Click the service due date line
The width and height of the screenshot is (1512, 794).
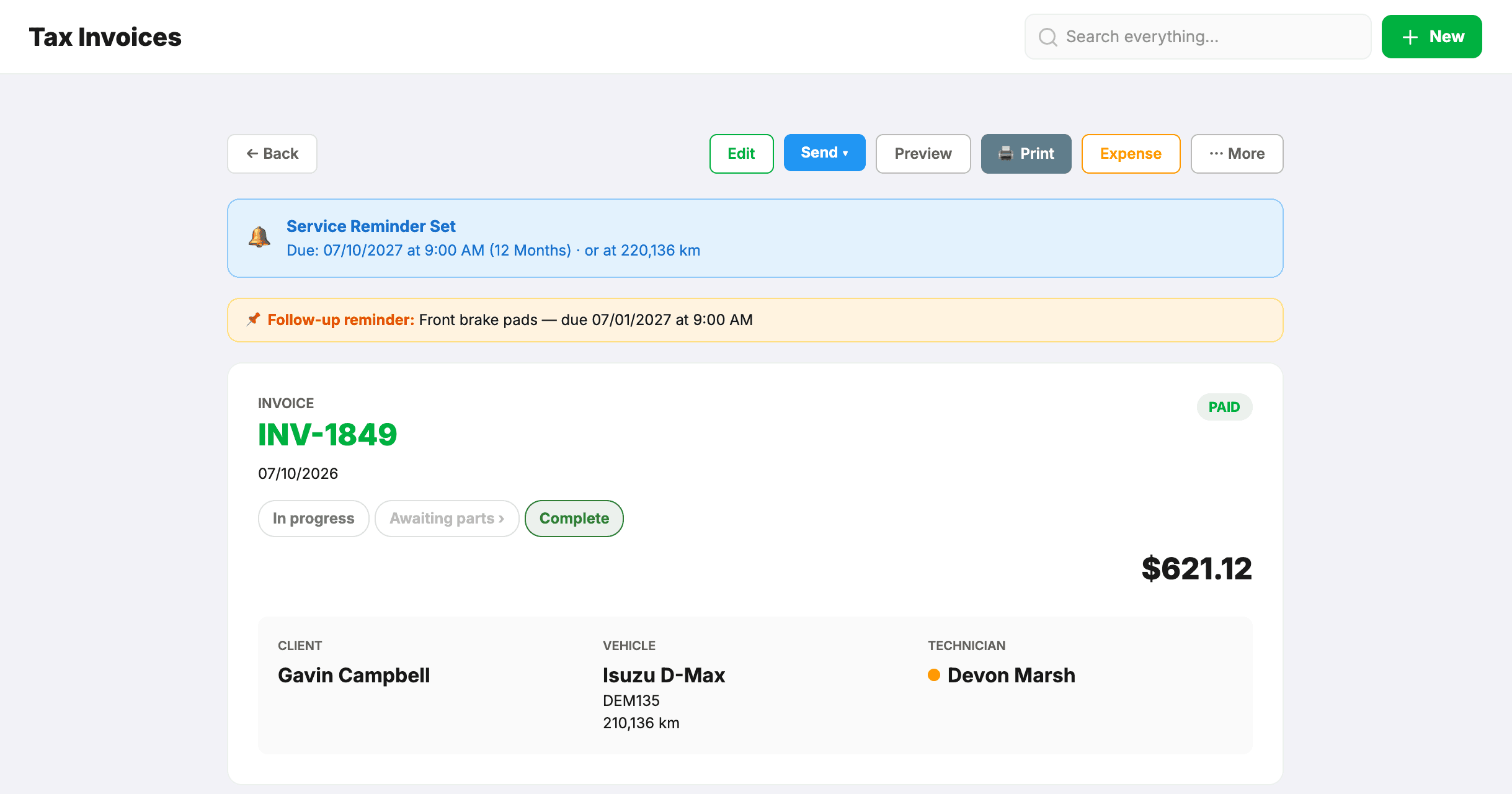[x=493, y=250]
